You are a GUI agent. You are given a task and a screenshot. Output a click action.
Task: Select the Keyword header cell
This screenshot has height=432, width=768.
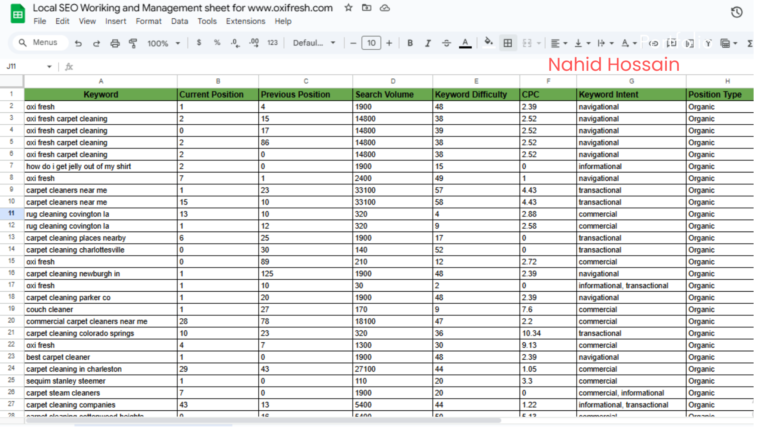click(101, 95)
